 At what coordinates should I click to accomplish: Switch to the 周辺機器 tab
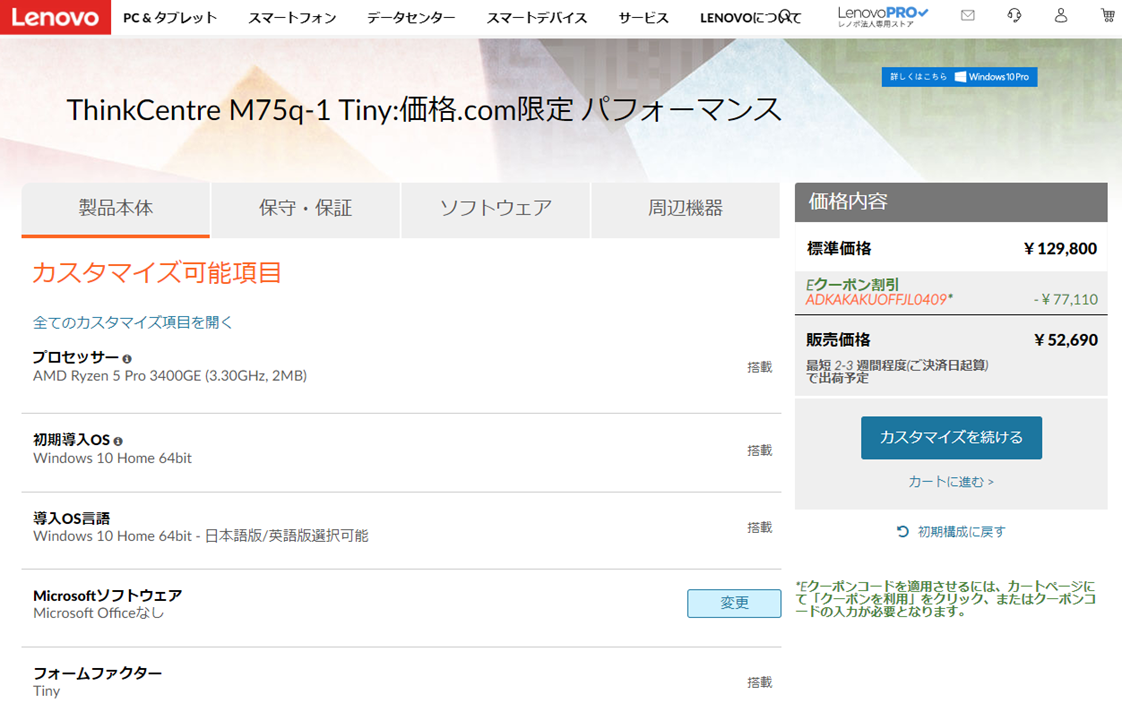click(x=686, y=209)
